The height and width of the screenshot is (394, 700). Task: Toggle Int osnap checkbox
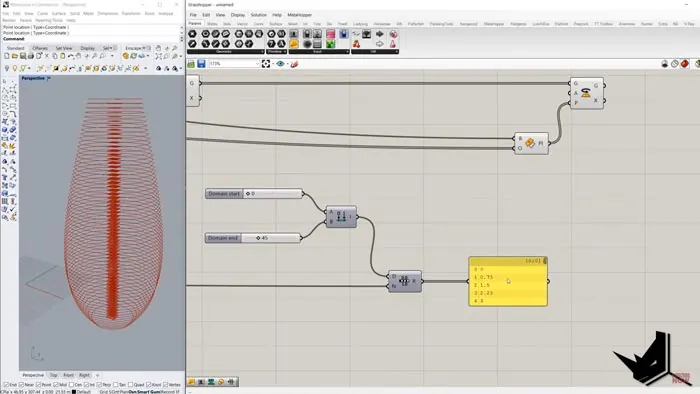pyautogui.click(x=87, y=385)
